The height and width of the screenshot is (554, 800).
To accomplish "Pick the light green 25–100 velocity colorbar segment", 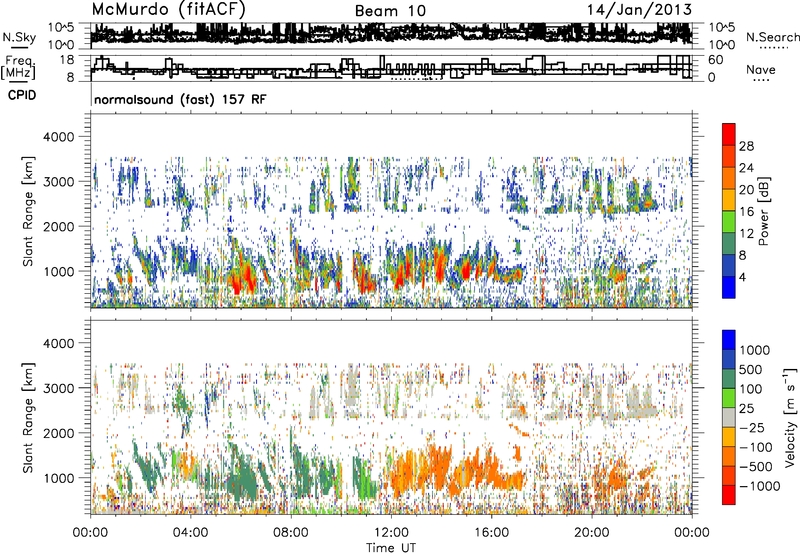I will coord(729,397).
